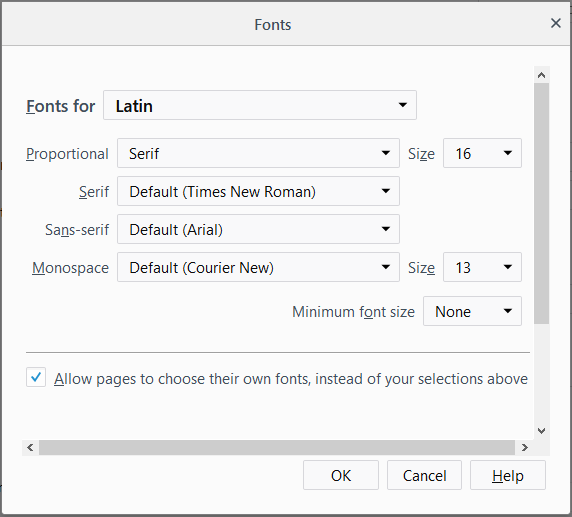
Task: Click the vertical scrollbar thumb
Action: tap(542, 203)
